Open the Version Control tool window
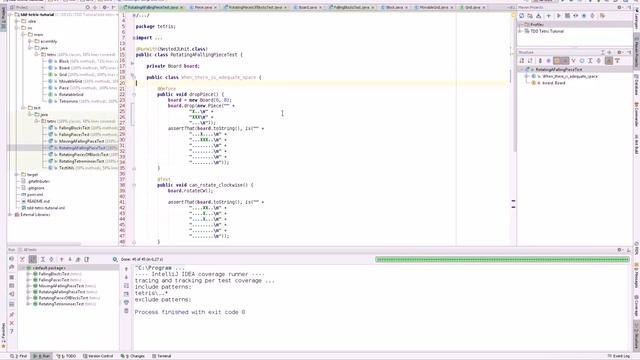 pos(98,356)
